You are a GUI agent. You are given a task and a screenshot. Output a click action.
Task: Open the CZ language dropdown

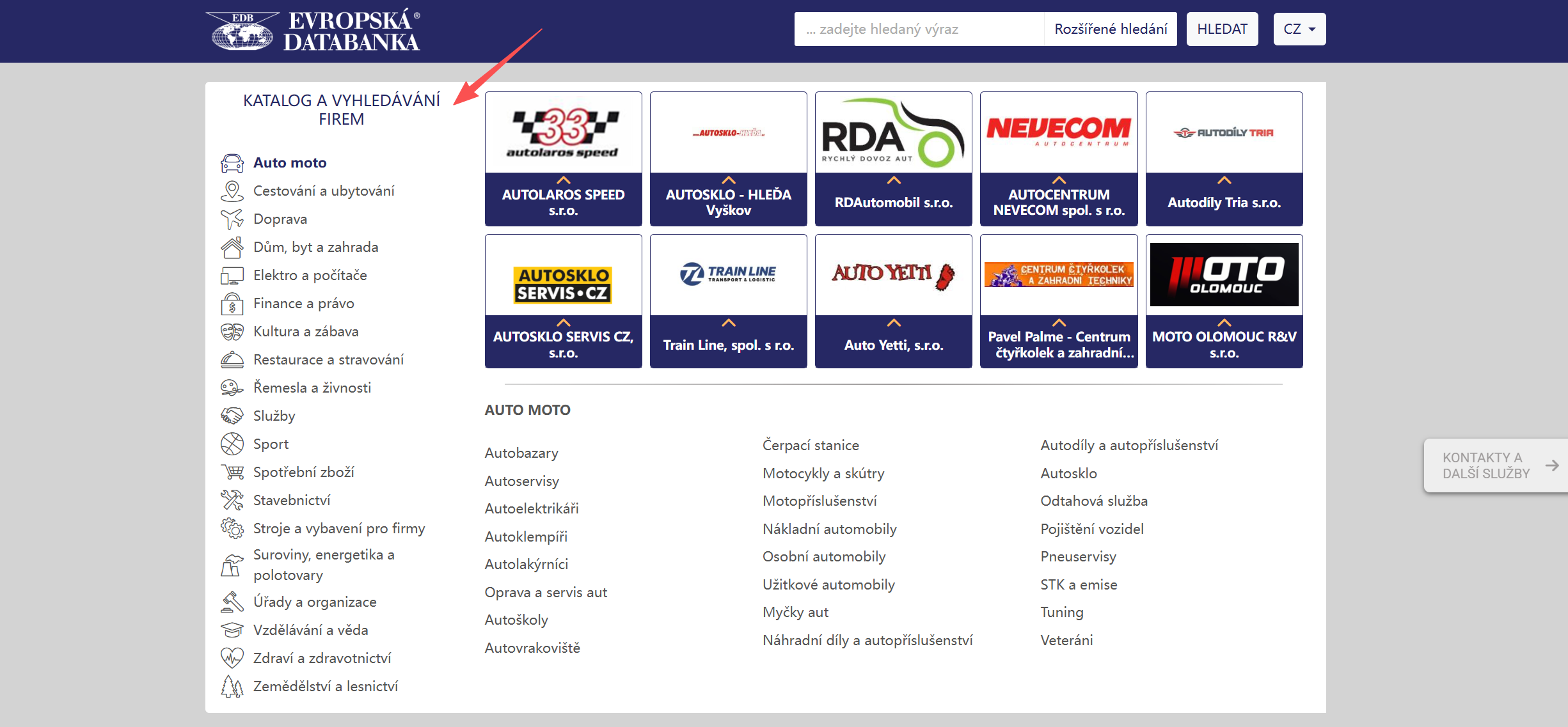pos(1299,29)
